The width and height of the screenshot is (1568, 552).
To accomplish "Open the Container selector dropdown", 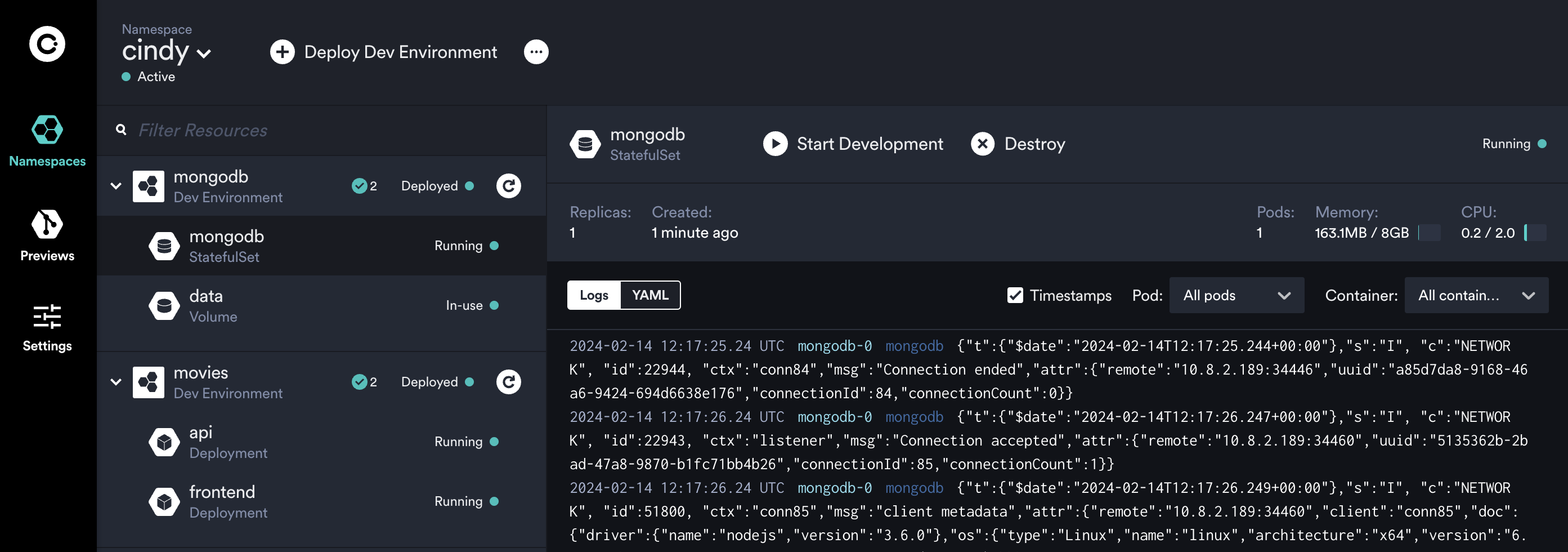I will tap(1476, 296).
